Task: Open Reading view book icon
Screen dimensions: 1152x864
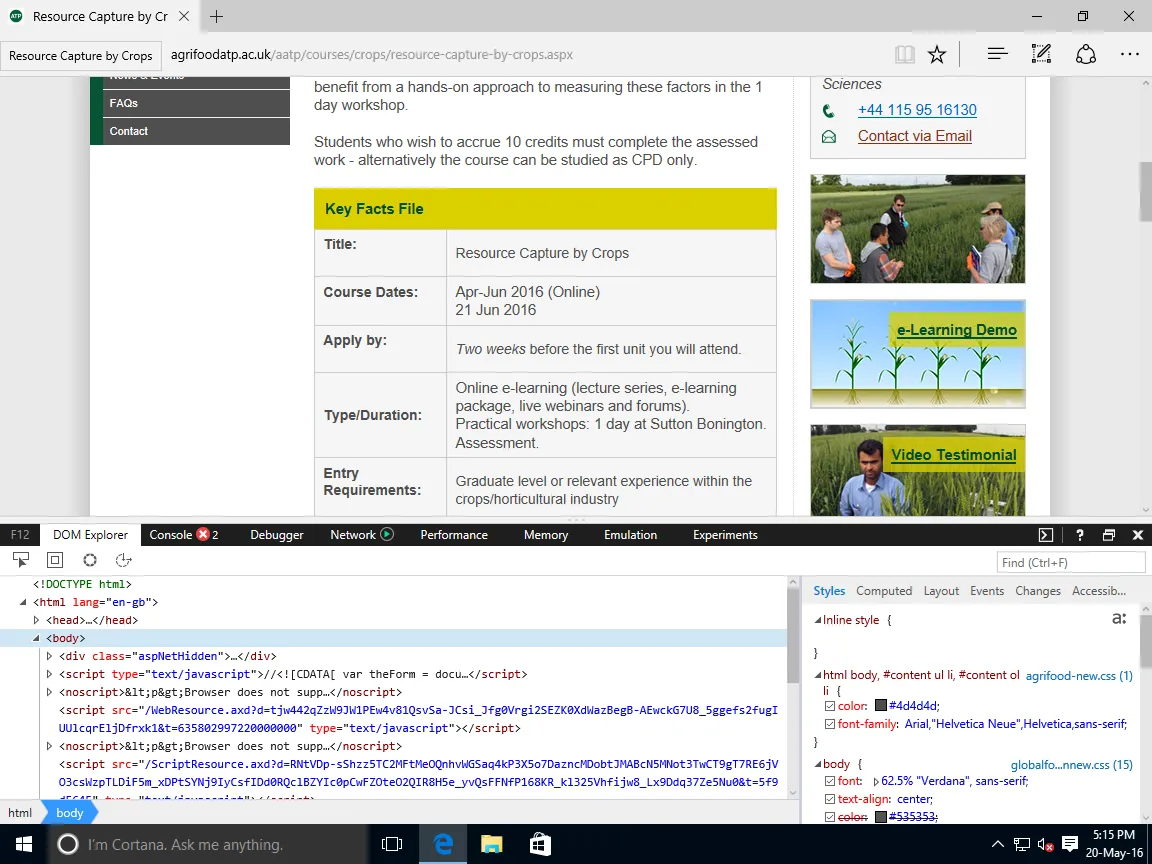Action: (904, 54)
